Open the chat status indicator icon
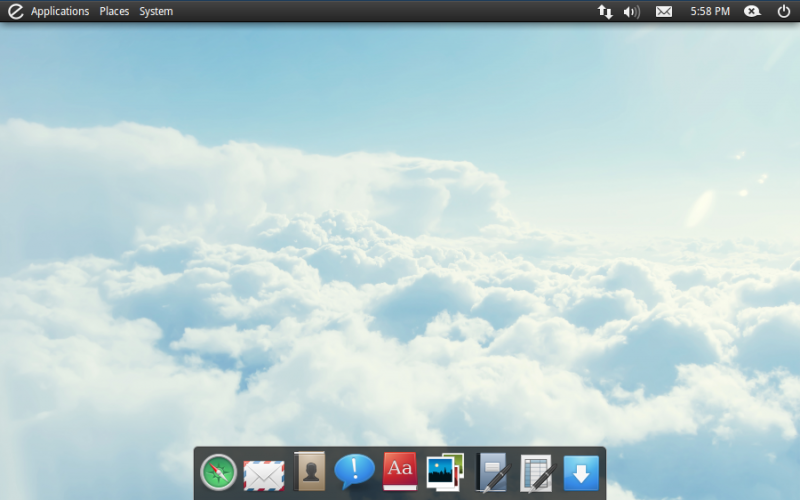The image size is (800, 500). (x=752, y=11)
